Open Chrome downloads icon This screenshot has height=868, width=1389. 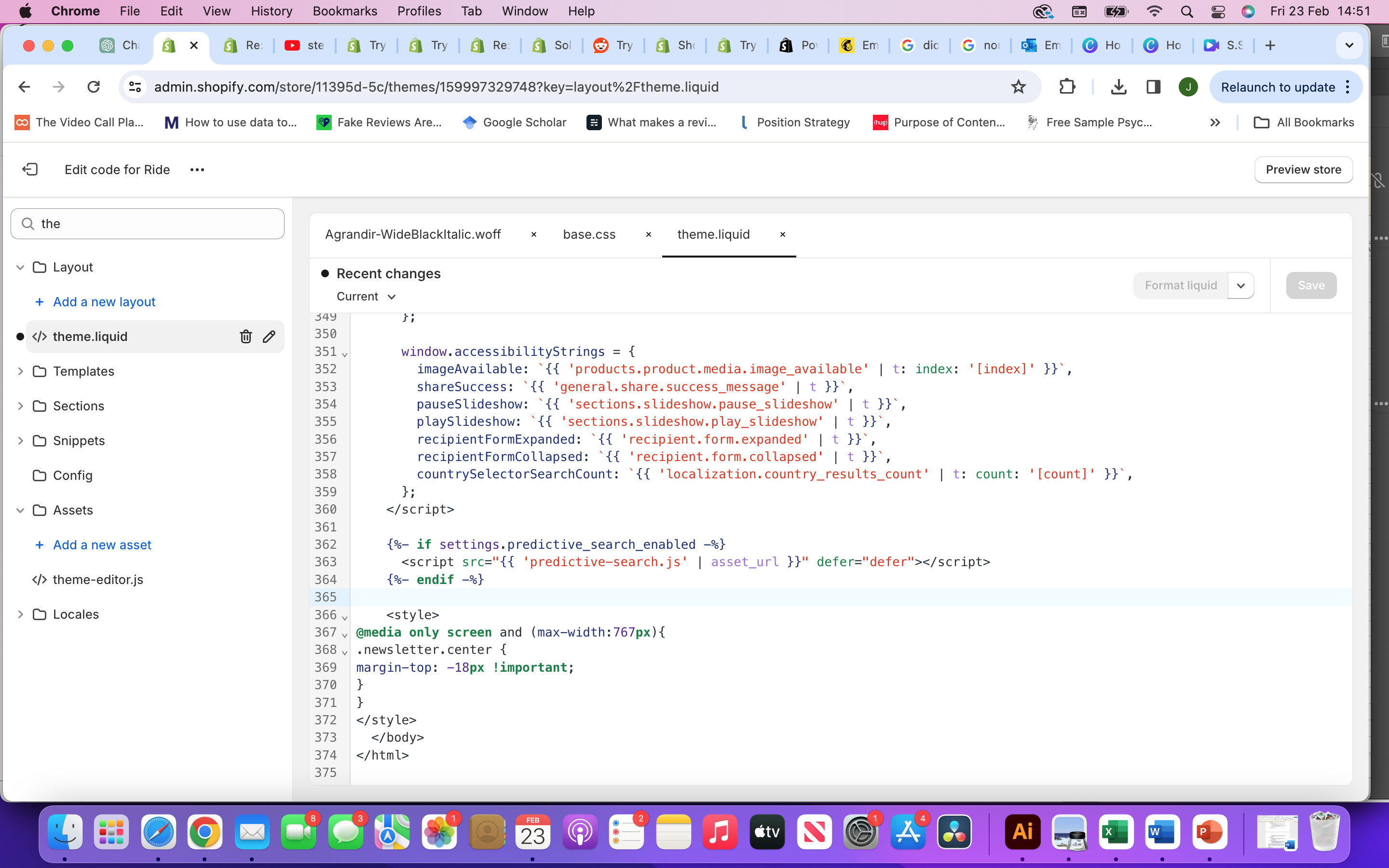coord(1118,87)
